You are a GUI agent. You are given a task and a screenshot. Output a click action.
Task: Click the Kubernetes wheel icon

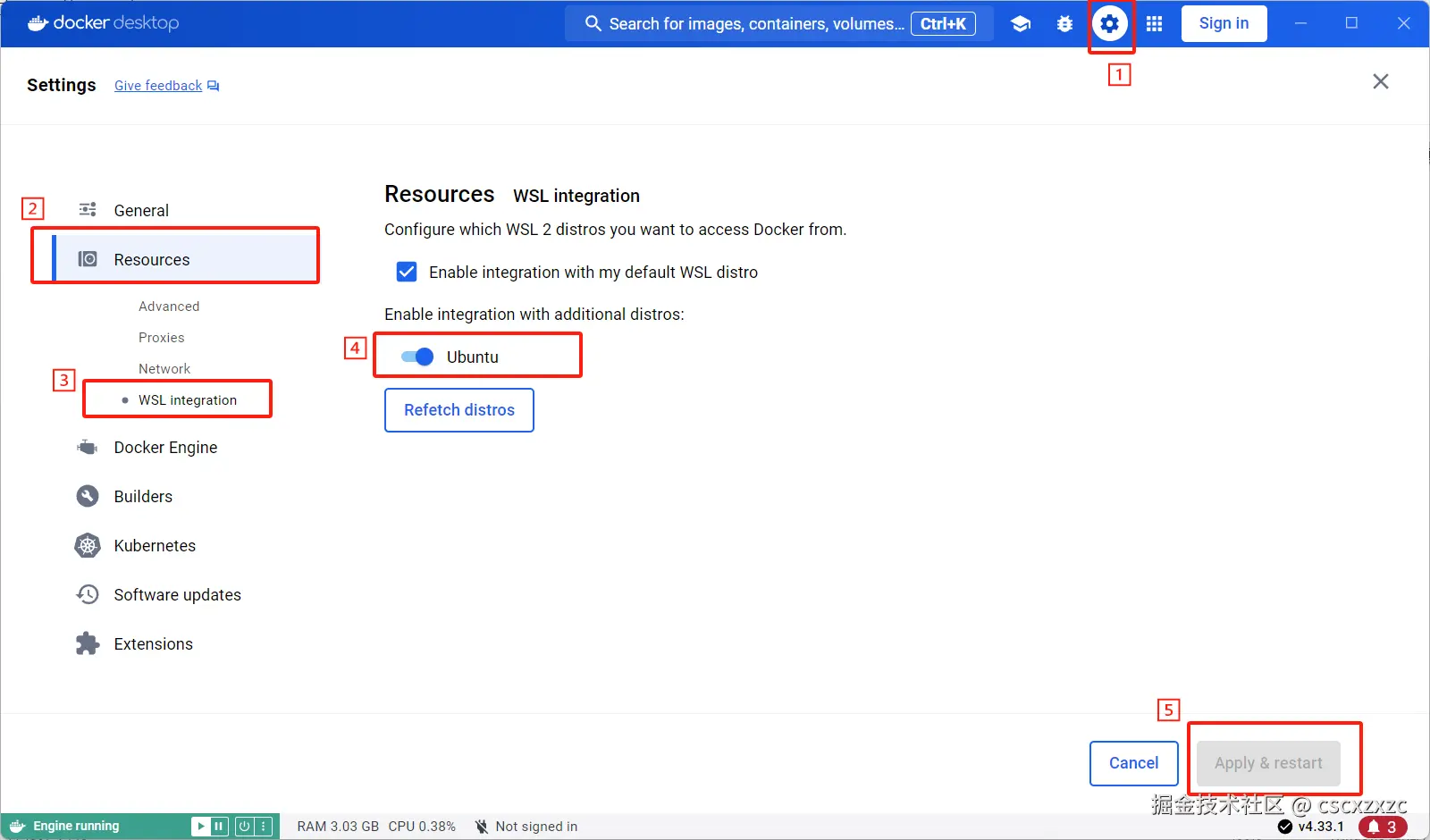coord(88,545)
